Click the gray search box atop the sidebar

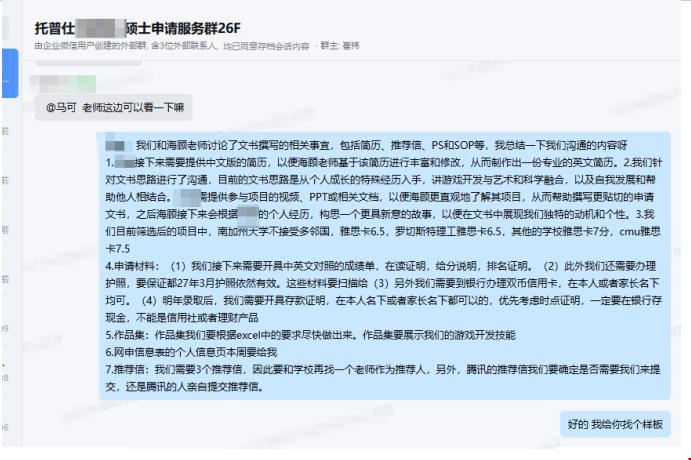click(x=5, y=28)
